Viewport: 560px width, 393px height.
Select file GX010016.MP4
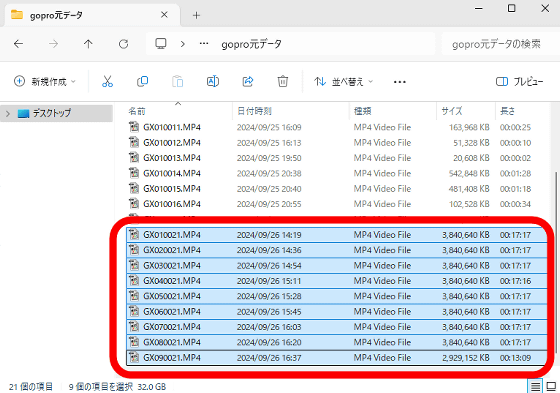(336, 204)
